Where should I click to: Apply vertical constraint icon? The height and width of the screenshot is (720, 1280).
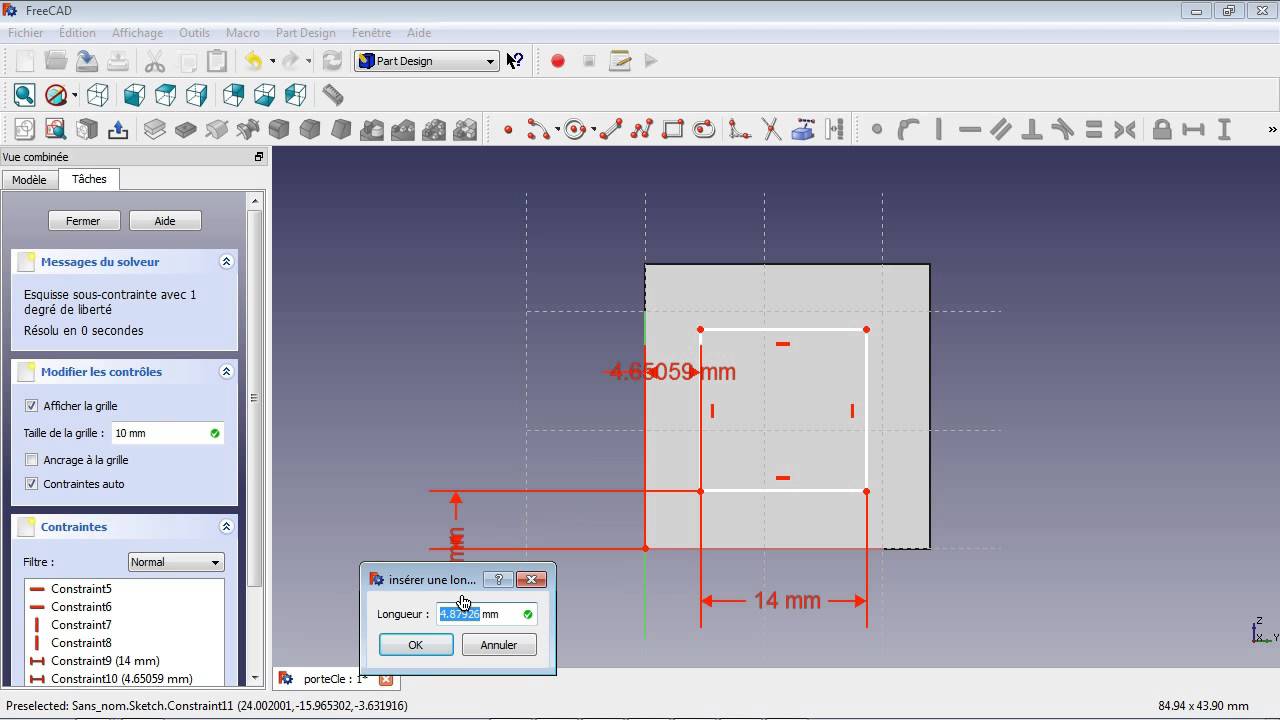click(x=939, y=129)
